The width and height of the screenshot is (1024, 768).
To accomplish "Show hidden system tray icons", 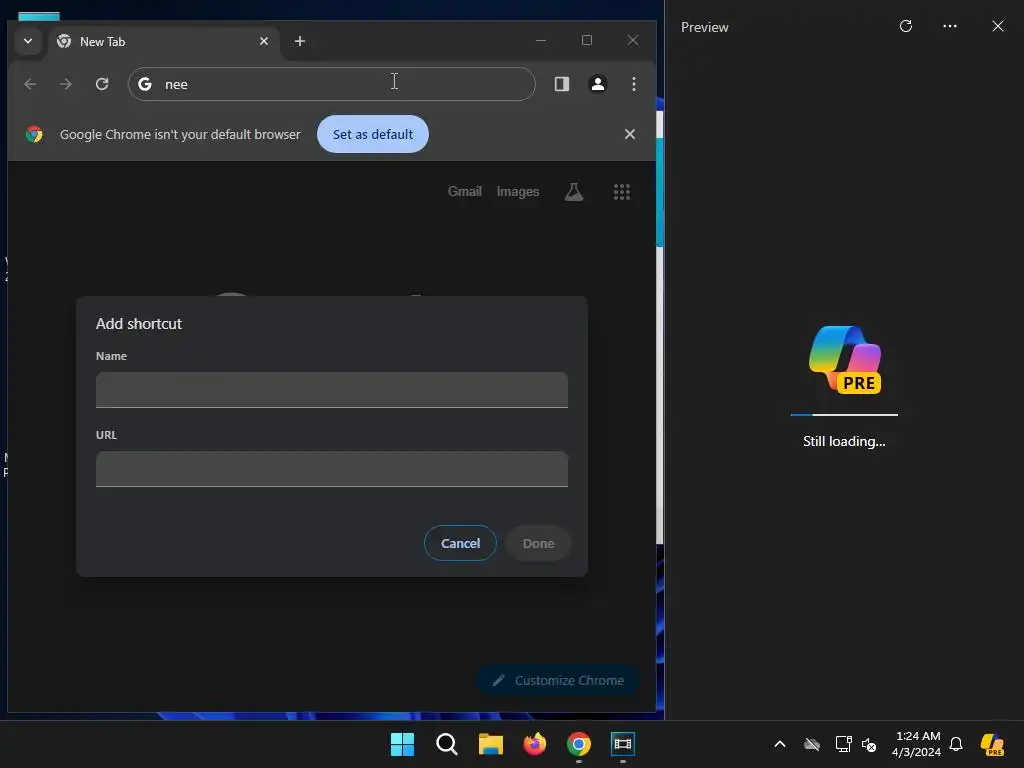I will click(x=780, y=744).
